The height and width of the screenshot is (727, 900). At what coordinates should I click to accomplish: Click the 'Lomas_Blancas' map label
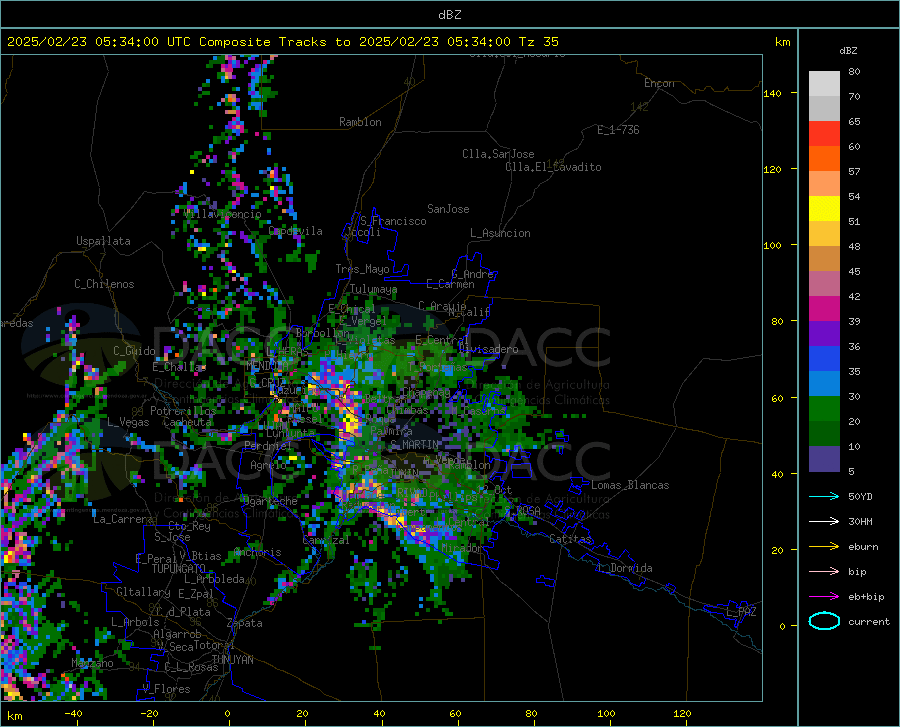[x=630, y=485]
